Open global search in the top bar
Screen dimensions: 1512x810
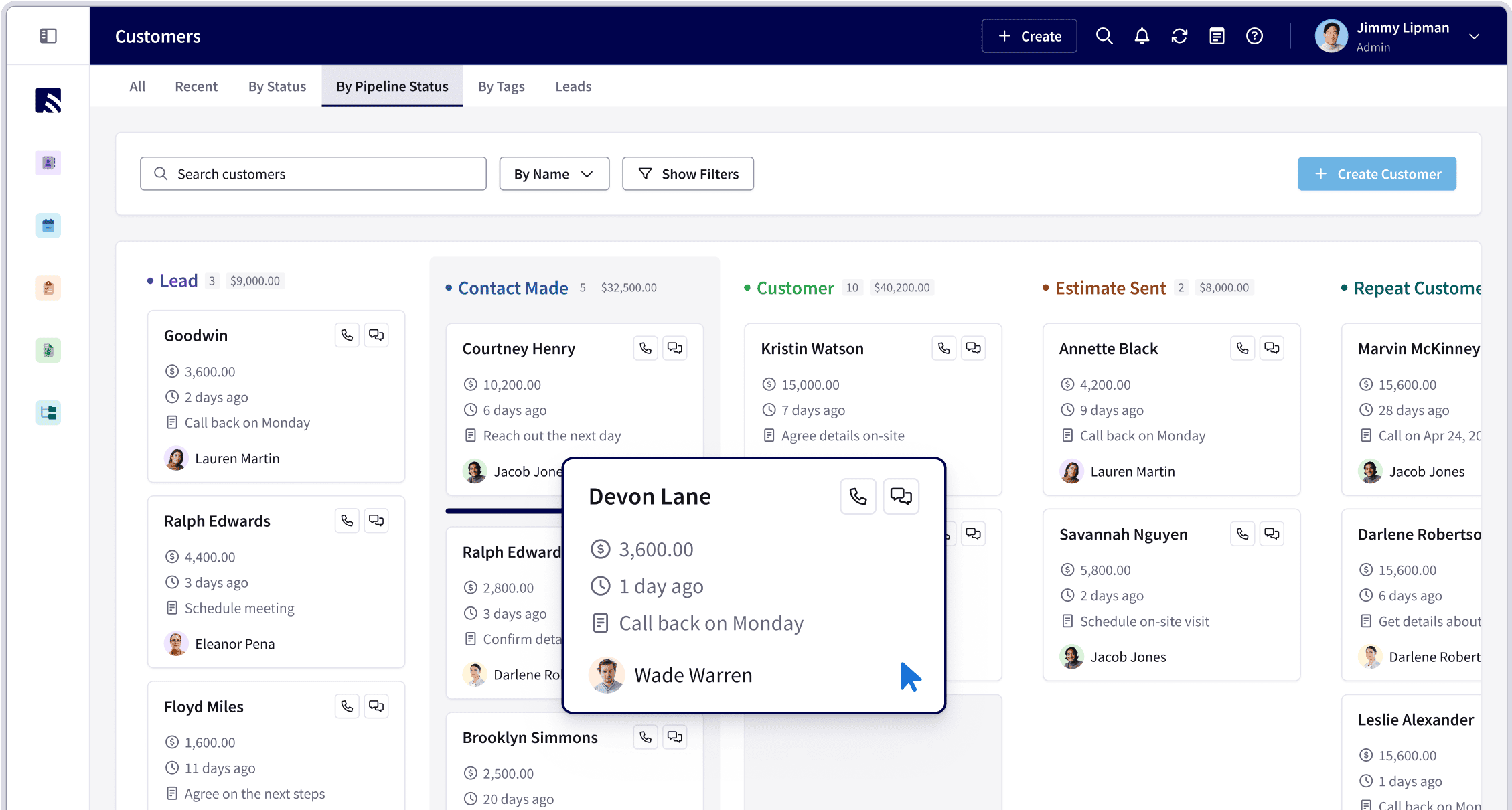[x=1104, y=35]
